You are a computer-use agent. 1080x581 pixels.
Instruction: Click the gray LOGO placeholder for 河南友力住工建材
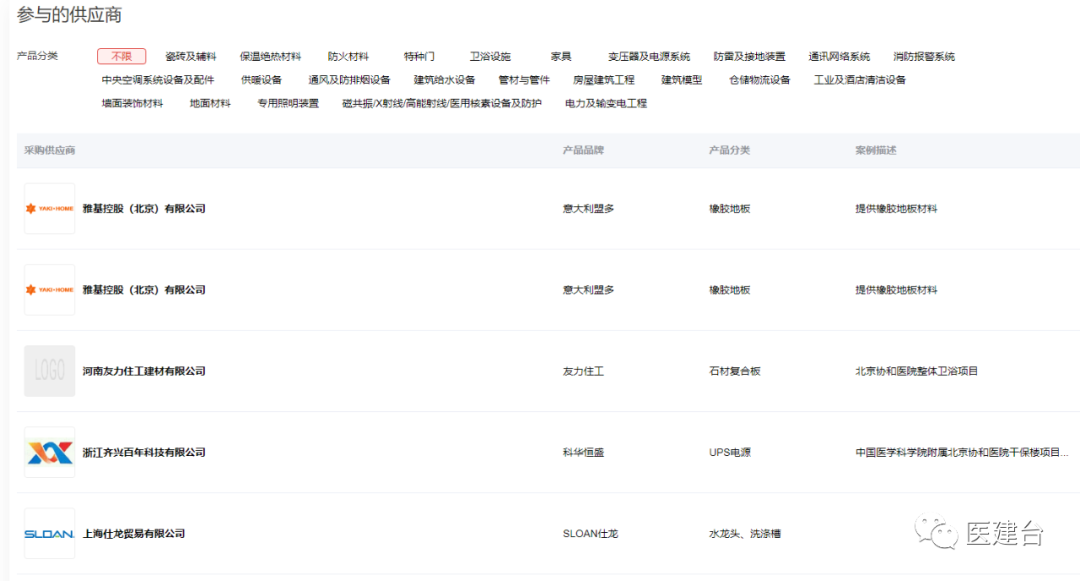(x=49, y=370)
